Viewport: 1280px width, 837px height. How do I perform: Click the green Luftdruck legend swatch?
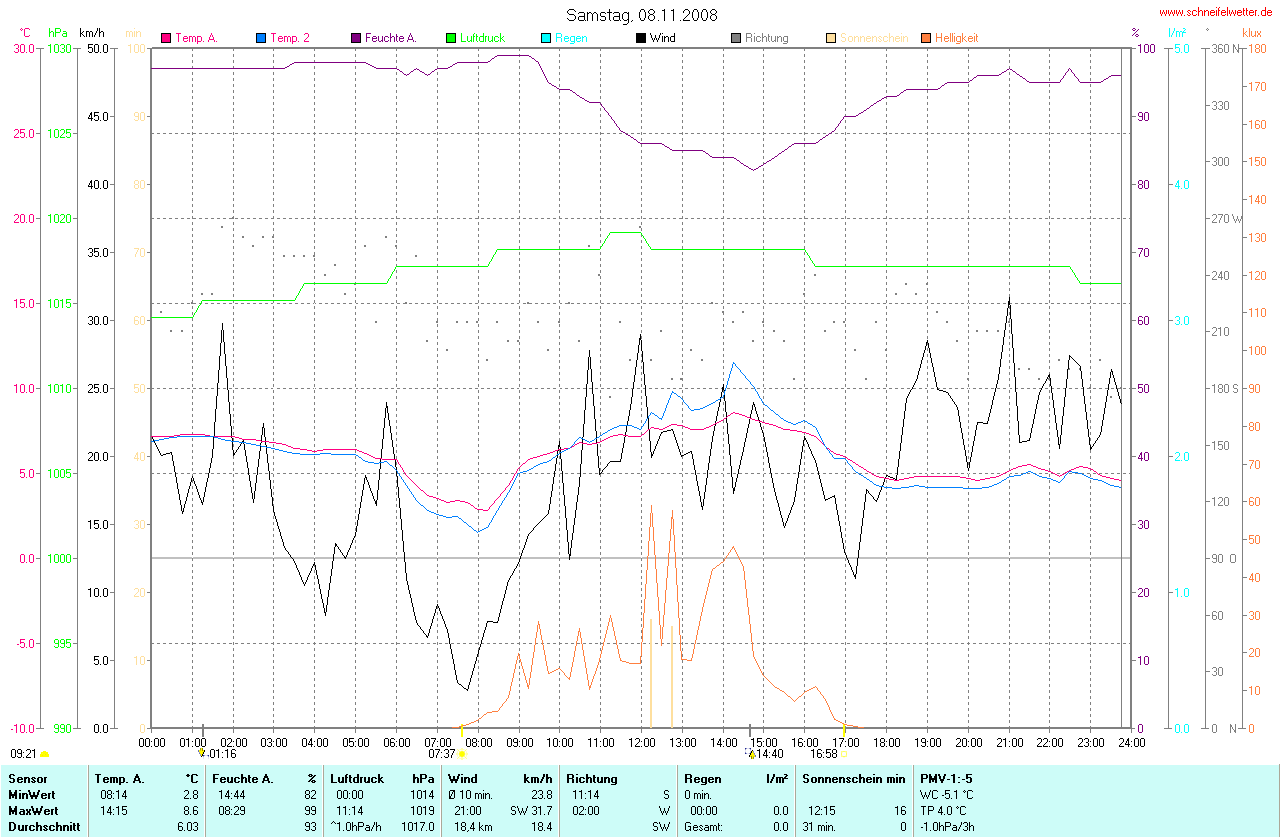click(x=451, y=38)
